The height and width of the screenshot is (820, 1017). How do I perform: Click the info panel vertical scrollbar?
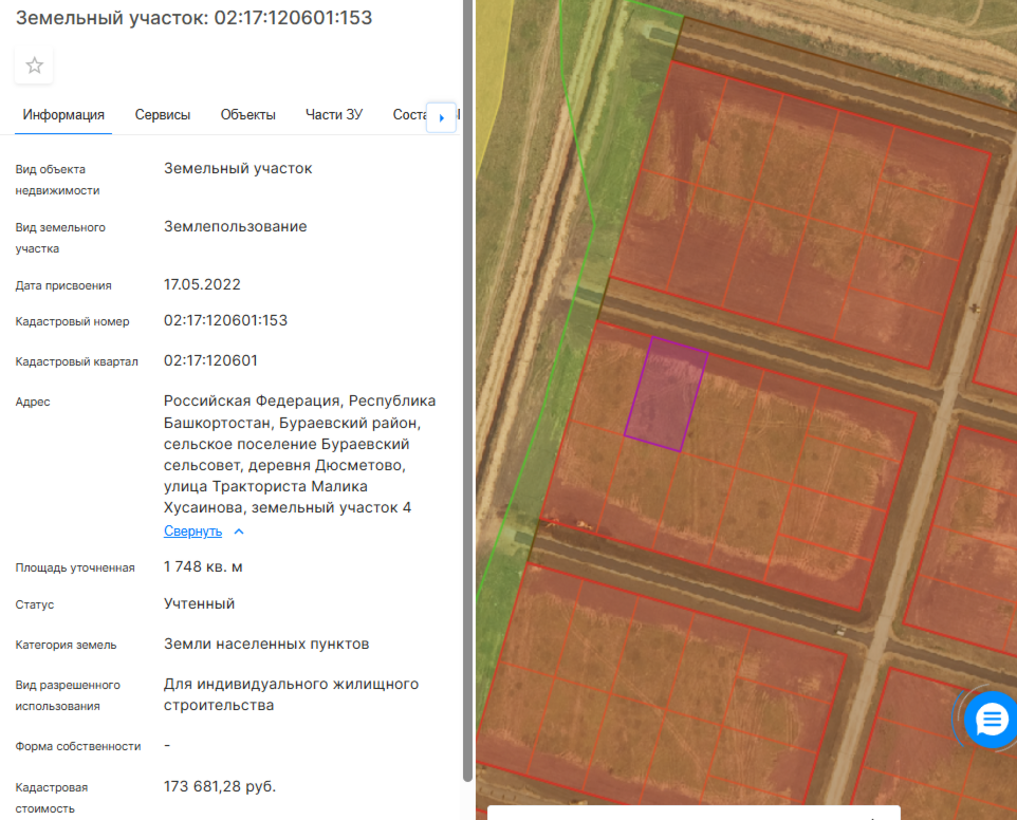click(x=467, y=400)
